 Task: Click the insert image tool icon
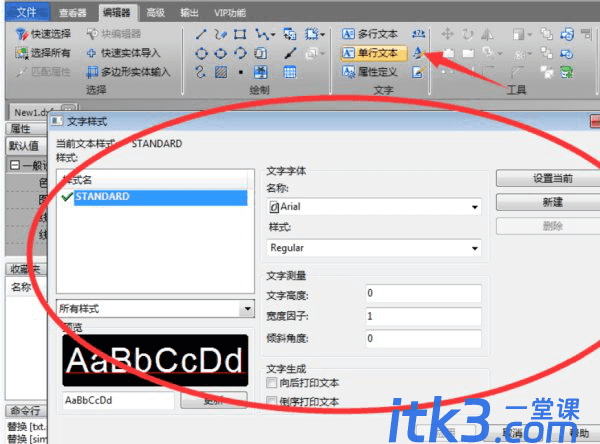click(x=261, y=72)
